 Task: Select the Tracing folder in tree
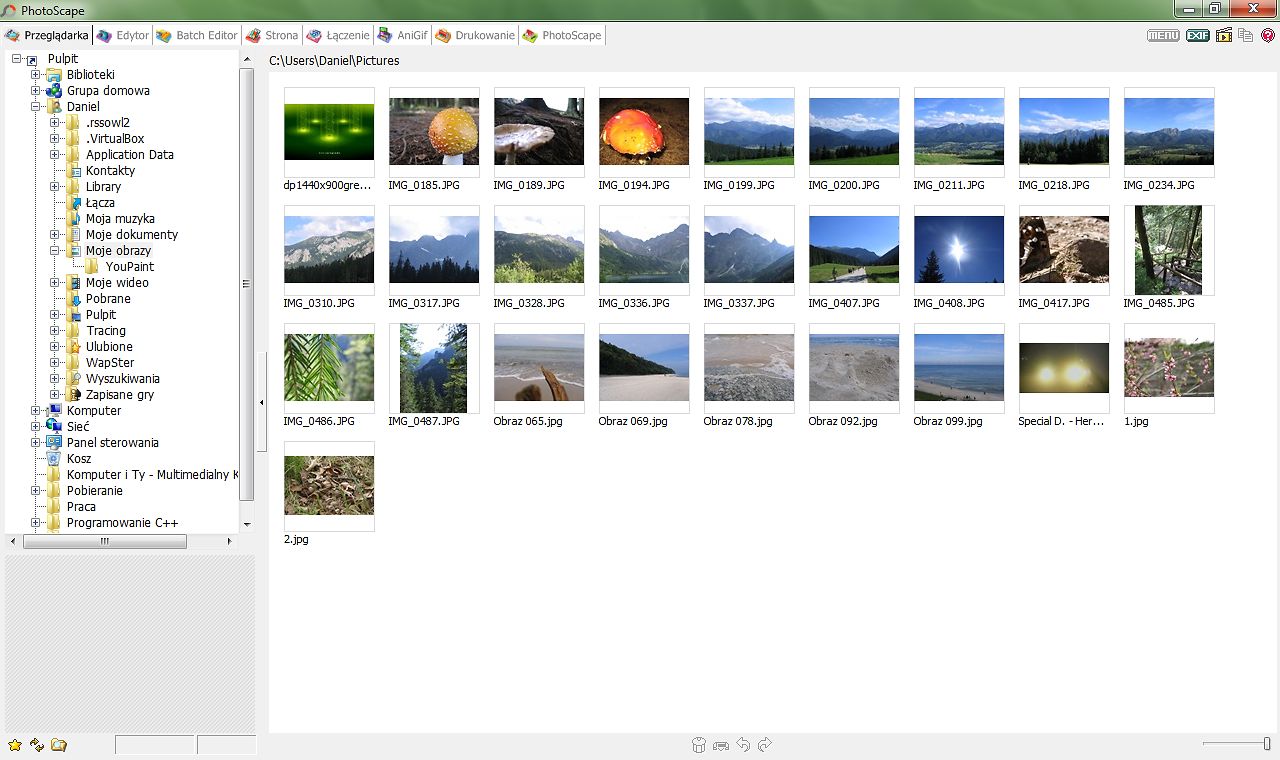106,331
